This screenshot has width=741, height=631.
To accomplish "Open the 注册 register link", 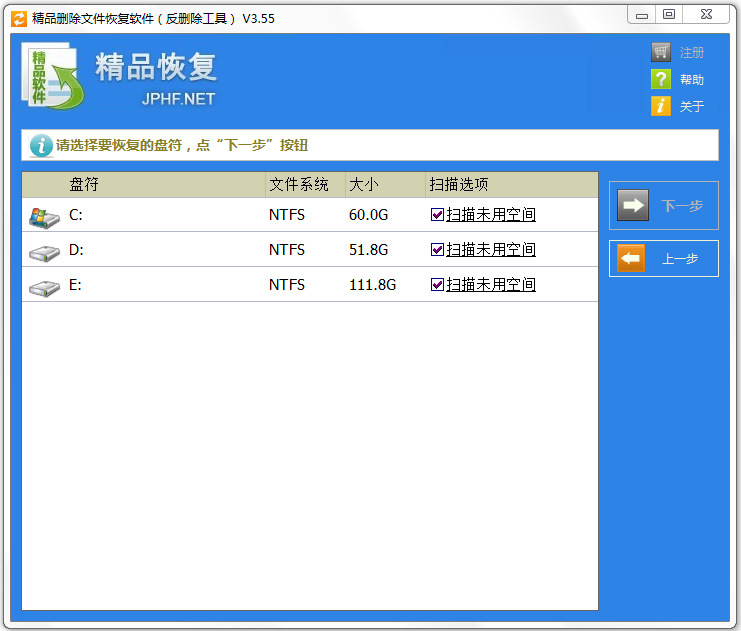I will [x=692, y=53].
